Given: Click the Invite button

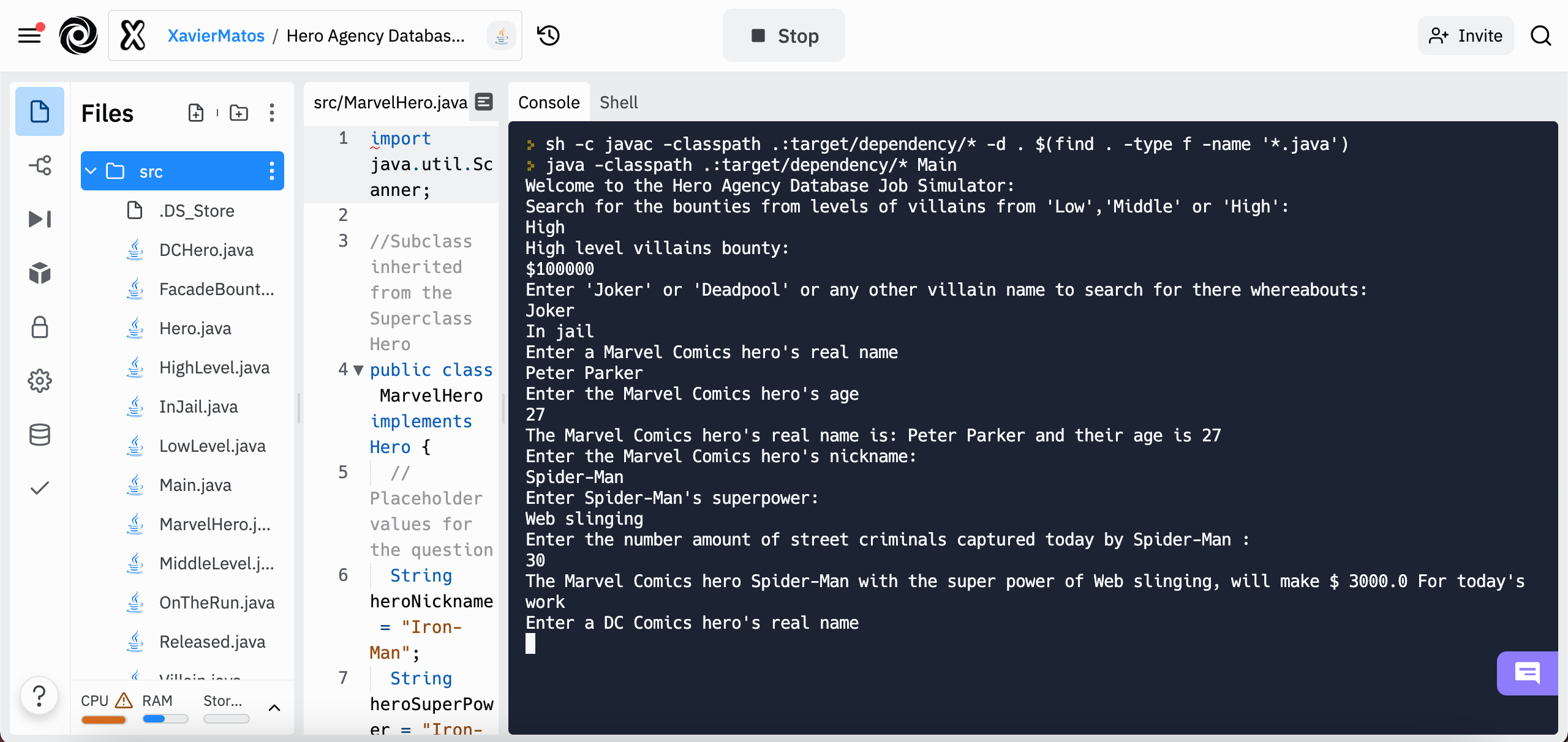Looking at the screenshot, I should click(x=1466, y=35).
